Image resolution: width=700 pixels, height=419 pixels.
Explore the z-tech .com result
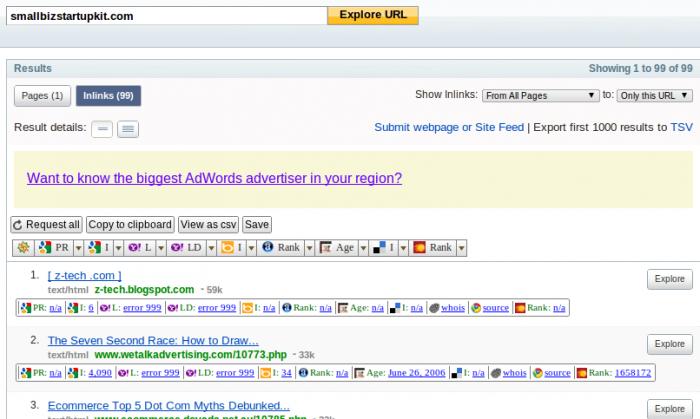click(670, 279)
